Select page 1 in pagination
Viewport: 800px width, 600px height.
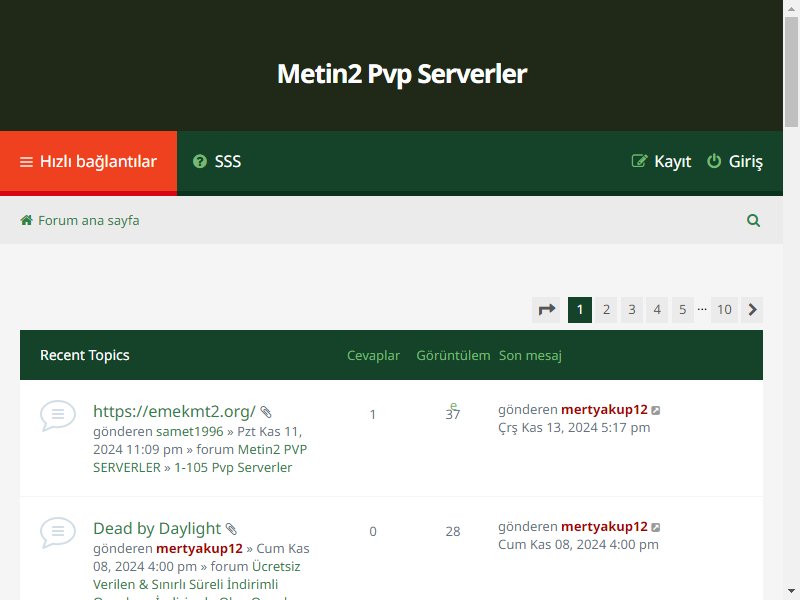[580, 310]
